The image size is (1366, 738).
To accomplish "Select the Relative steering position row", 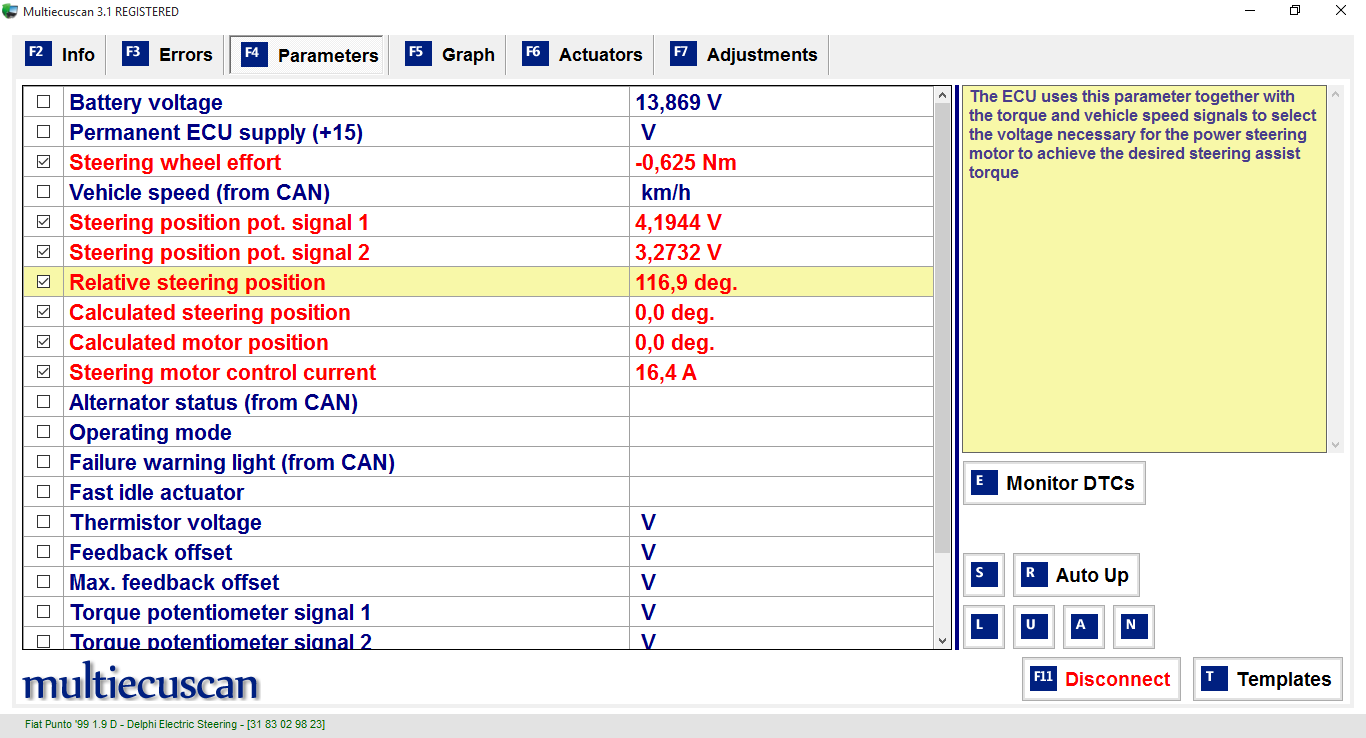I will point(478,282).
